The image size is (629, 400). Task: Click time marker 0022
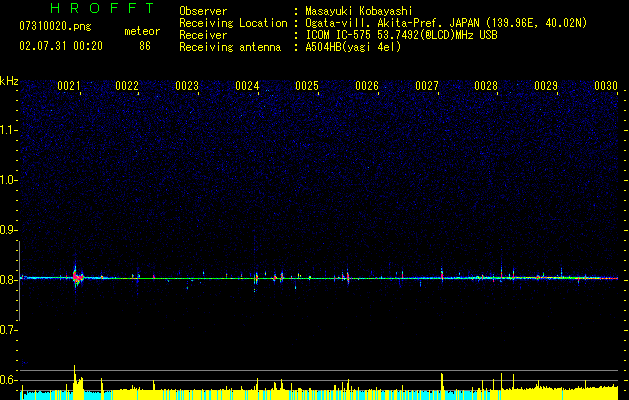coord(127,86)
